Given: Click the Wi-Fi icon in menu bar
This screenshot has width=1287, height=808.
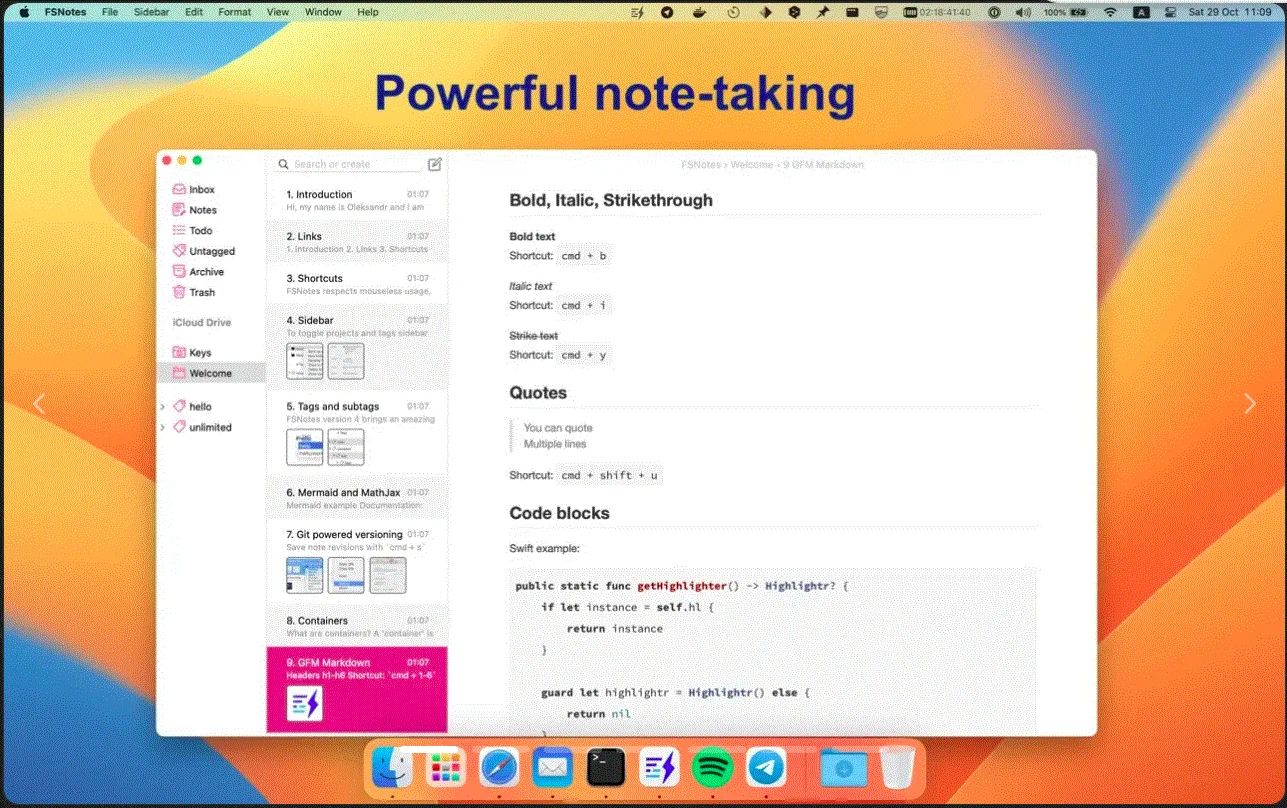Looking at the screenshot, I should (1110, 12).
